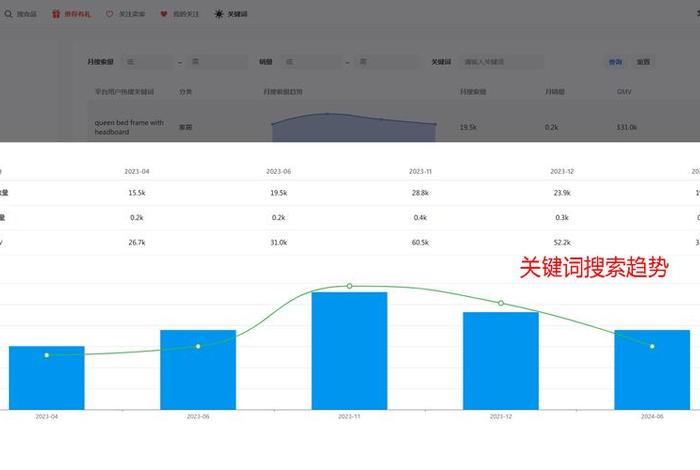Click the 0.4k sales cell

pos(420,218)
